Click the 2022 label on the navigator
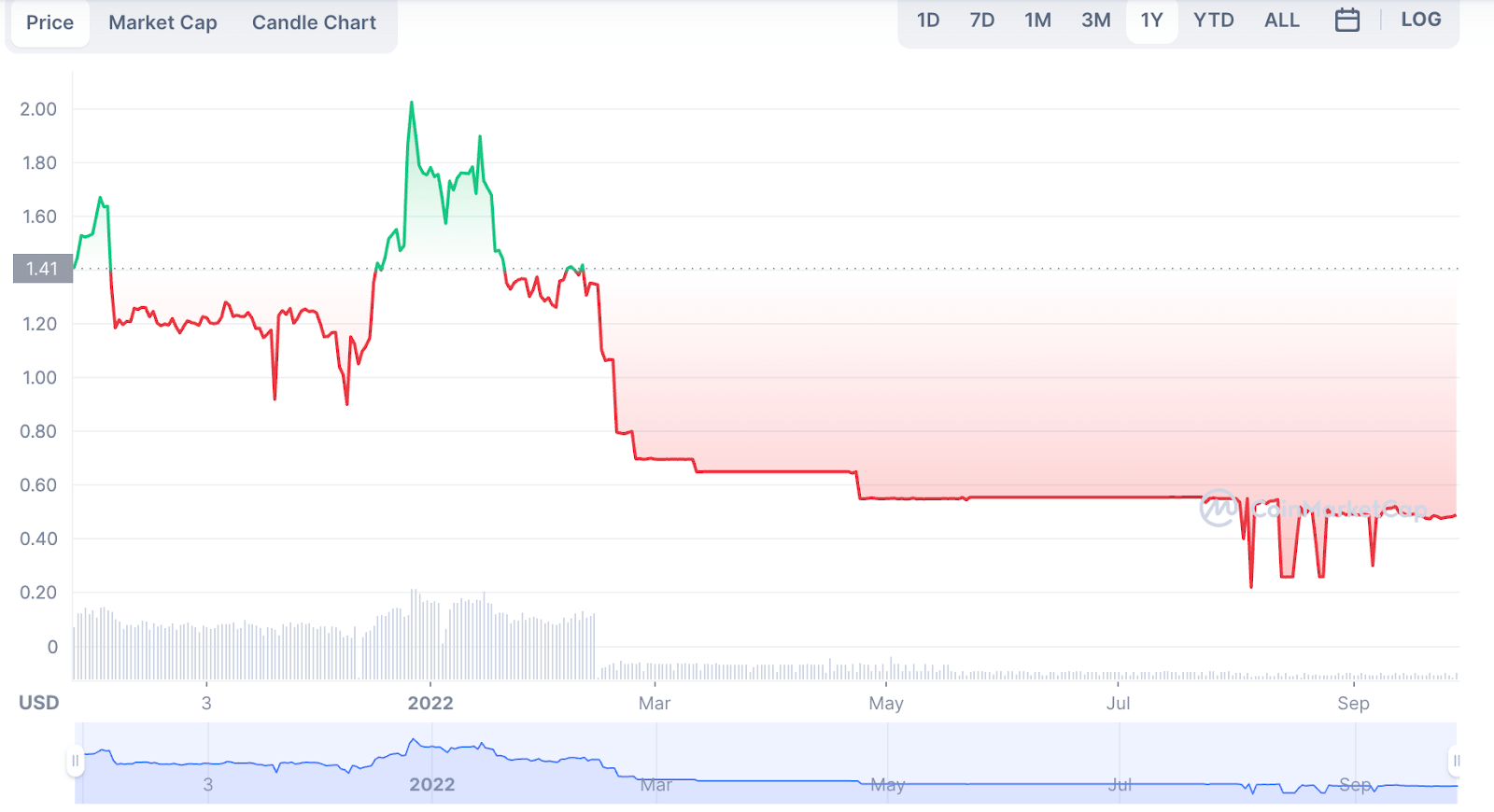This screenshot has height=812, width=1494. 431,785
